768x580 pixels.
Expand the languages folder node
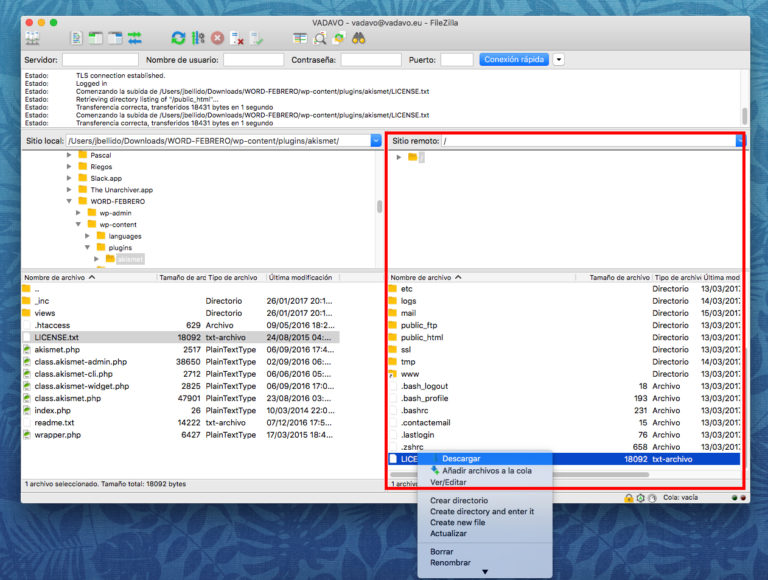pyautogui.click(x=88, y=236)
